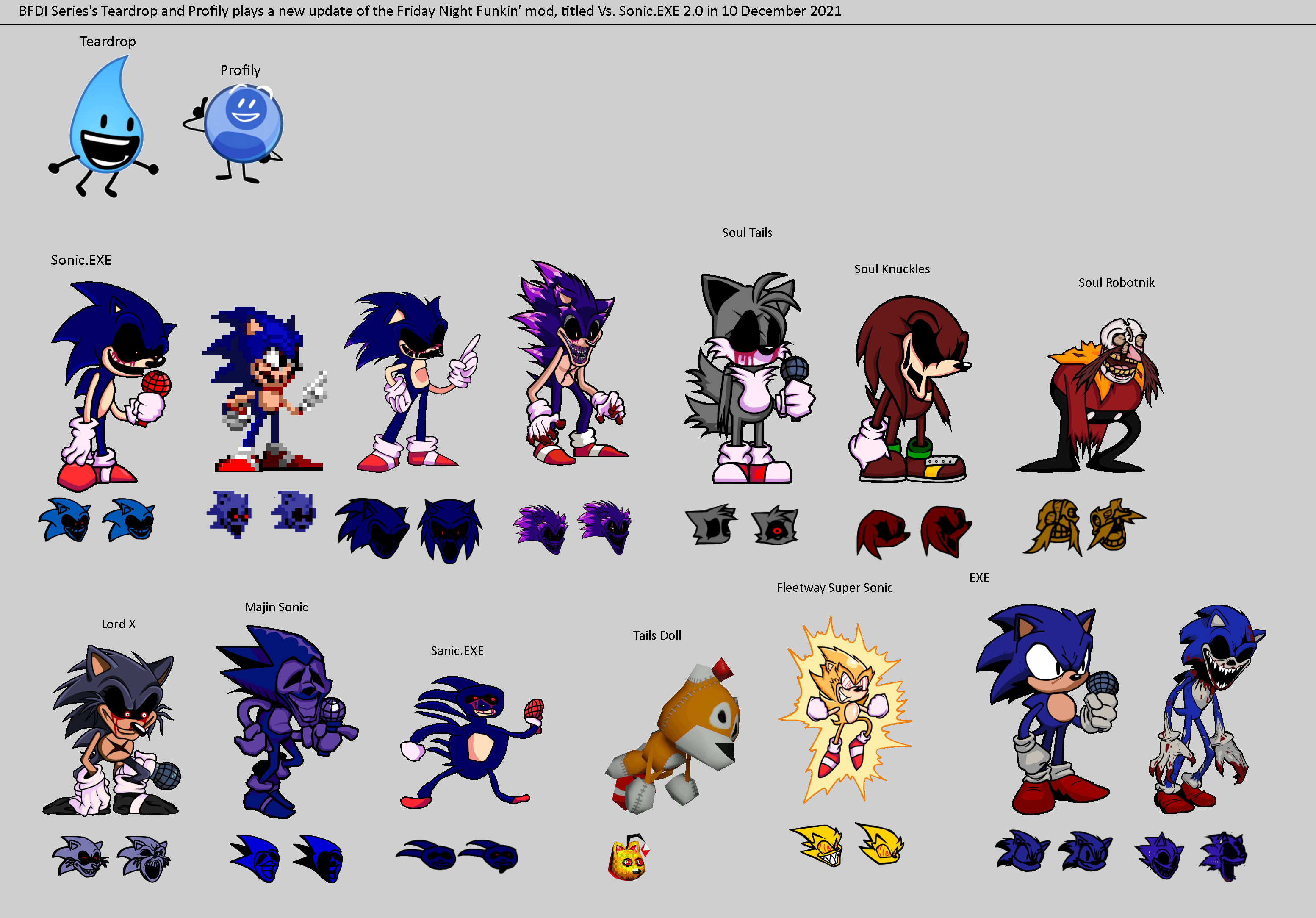Click the 'EXE' label
Viewport: 1316px width, 918px height.
[979, 577]
